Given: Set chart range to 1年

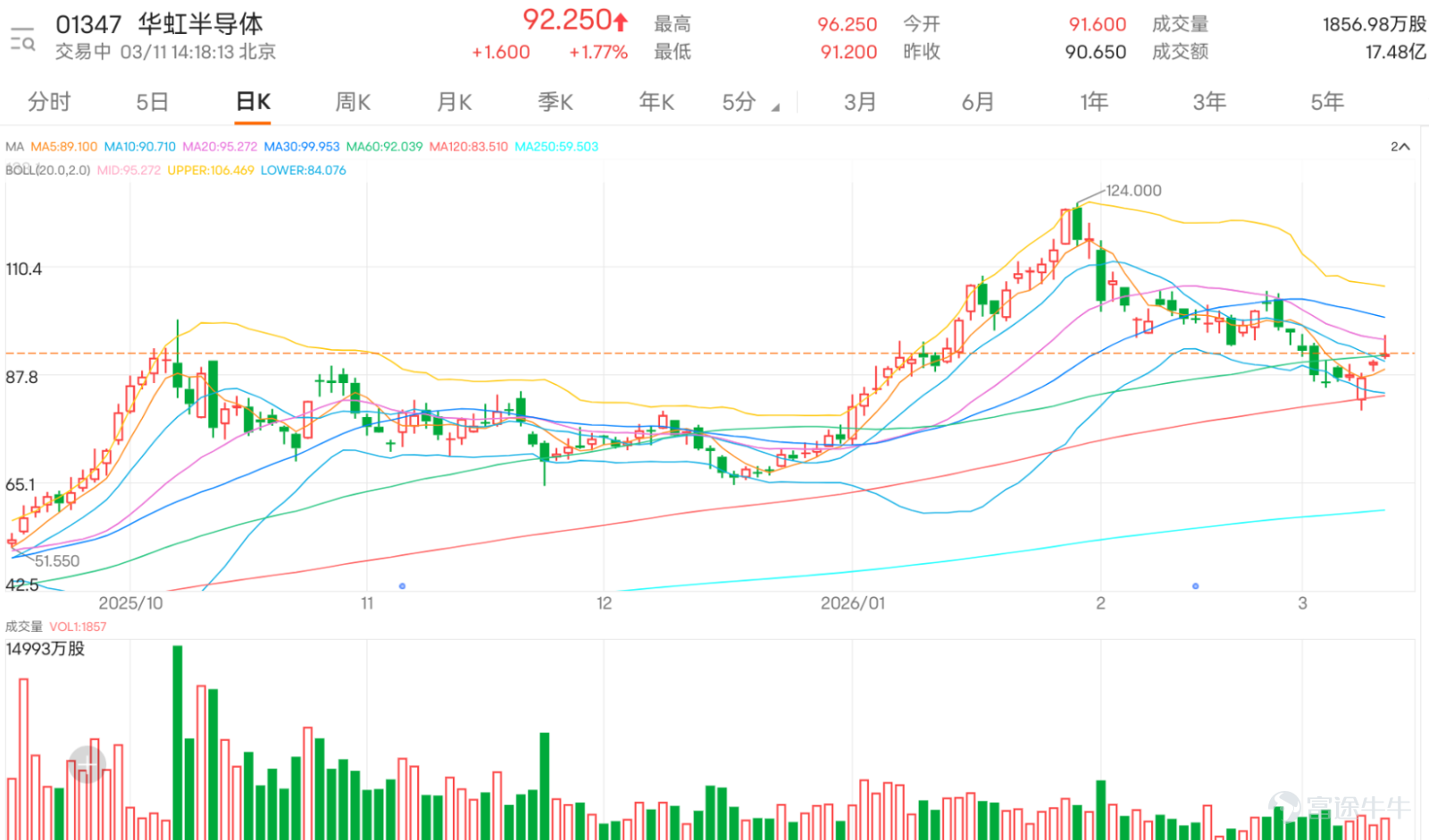Looking at the screenshot, I should pos(1094,103).
